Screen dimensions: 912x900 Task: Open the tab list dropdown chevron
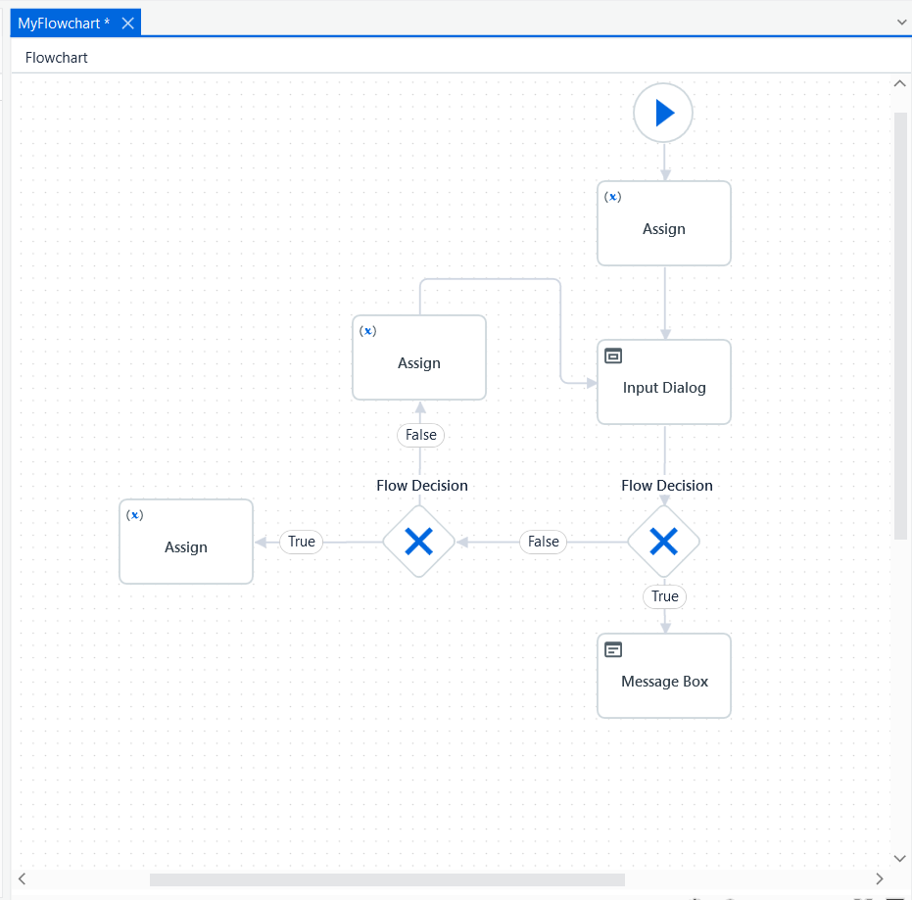902,22
